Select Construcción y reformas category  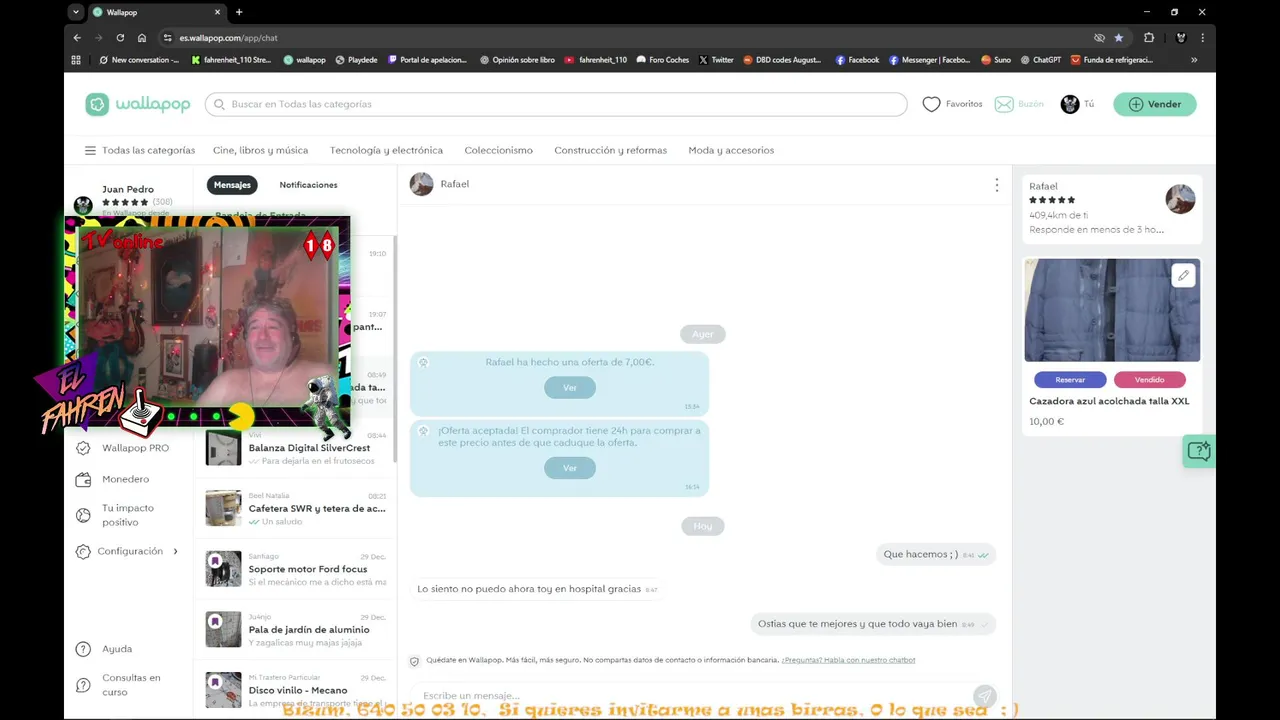point(610,150)
